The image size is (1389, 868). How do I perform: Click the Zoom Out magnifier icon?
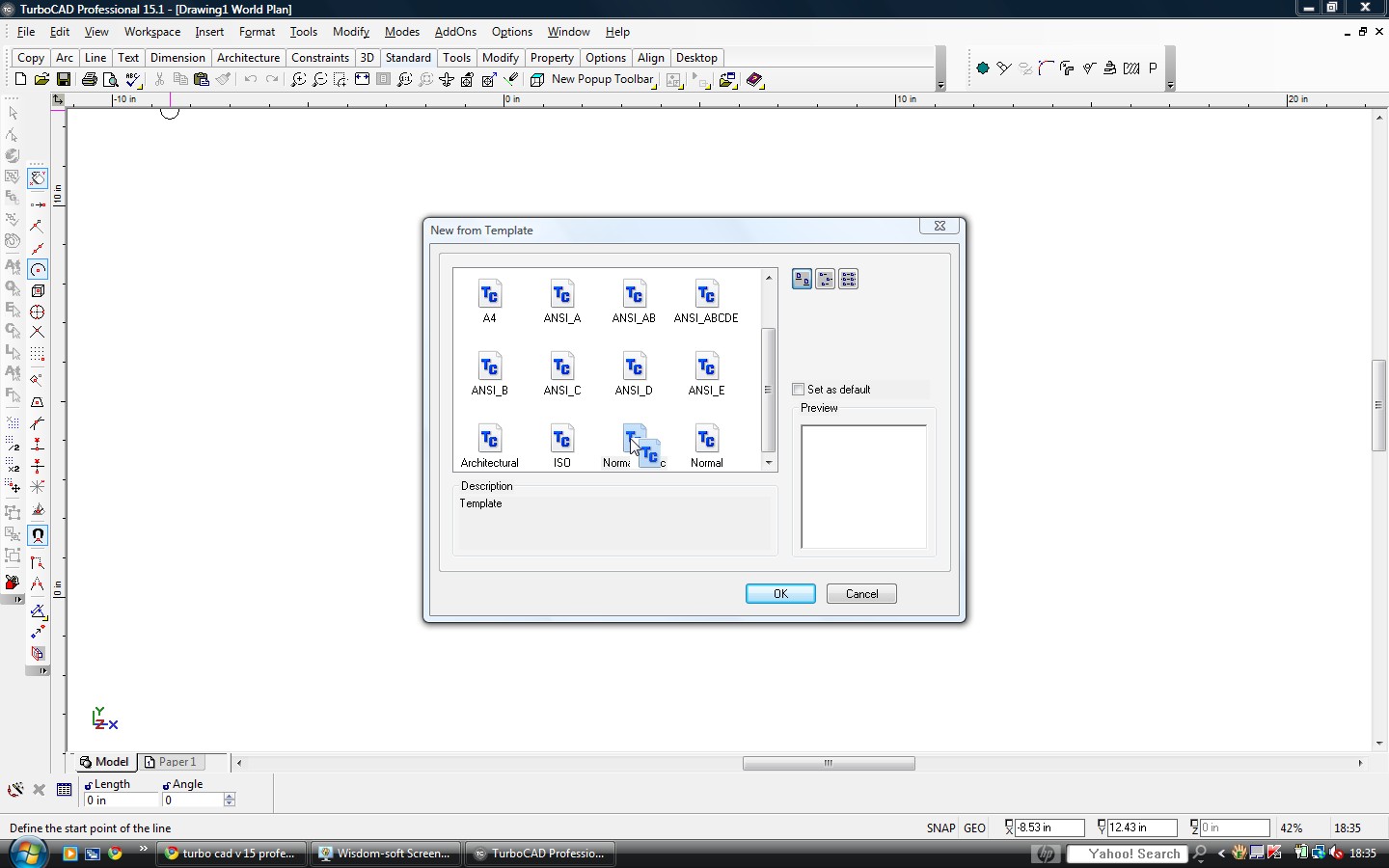[320, 80]
